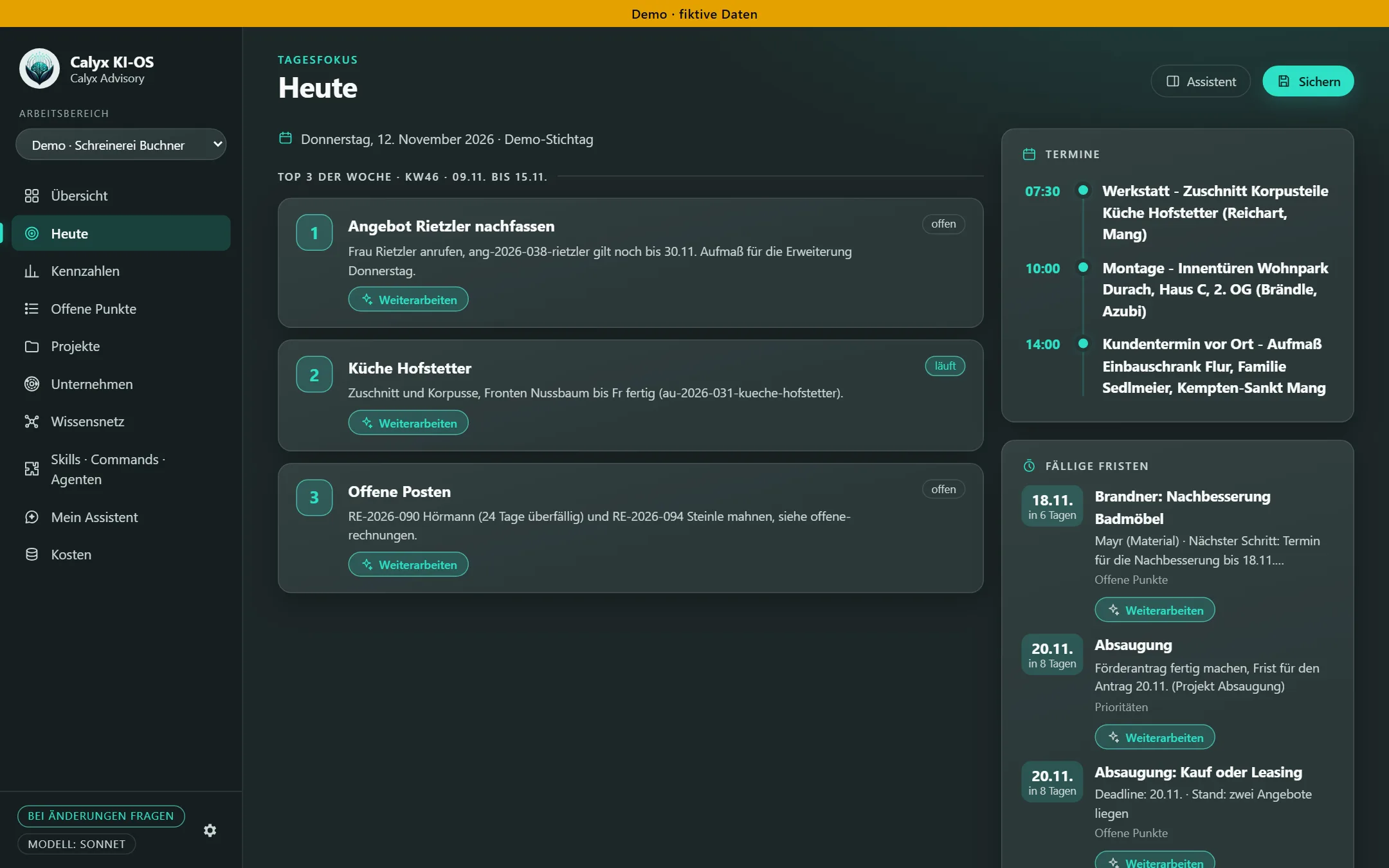1389x868 pixels.
Task: Select the 10:00 Montage timeline marker
Action: click(1083, 267)
